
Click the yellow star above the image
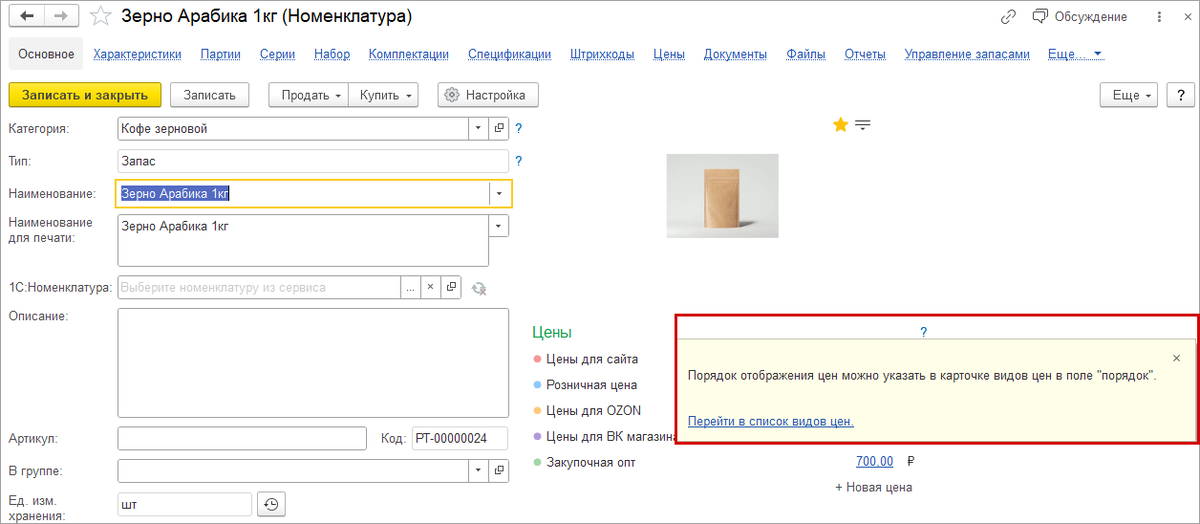(841, 124)
